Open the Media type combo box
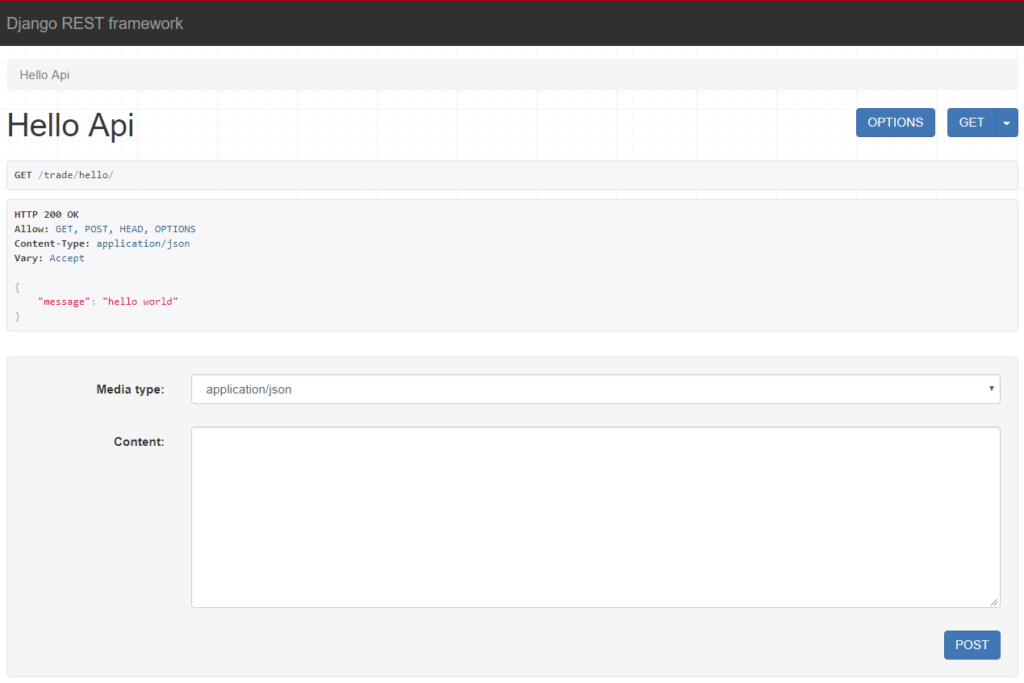 (x=595, y=389)
